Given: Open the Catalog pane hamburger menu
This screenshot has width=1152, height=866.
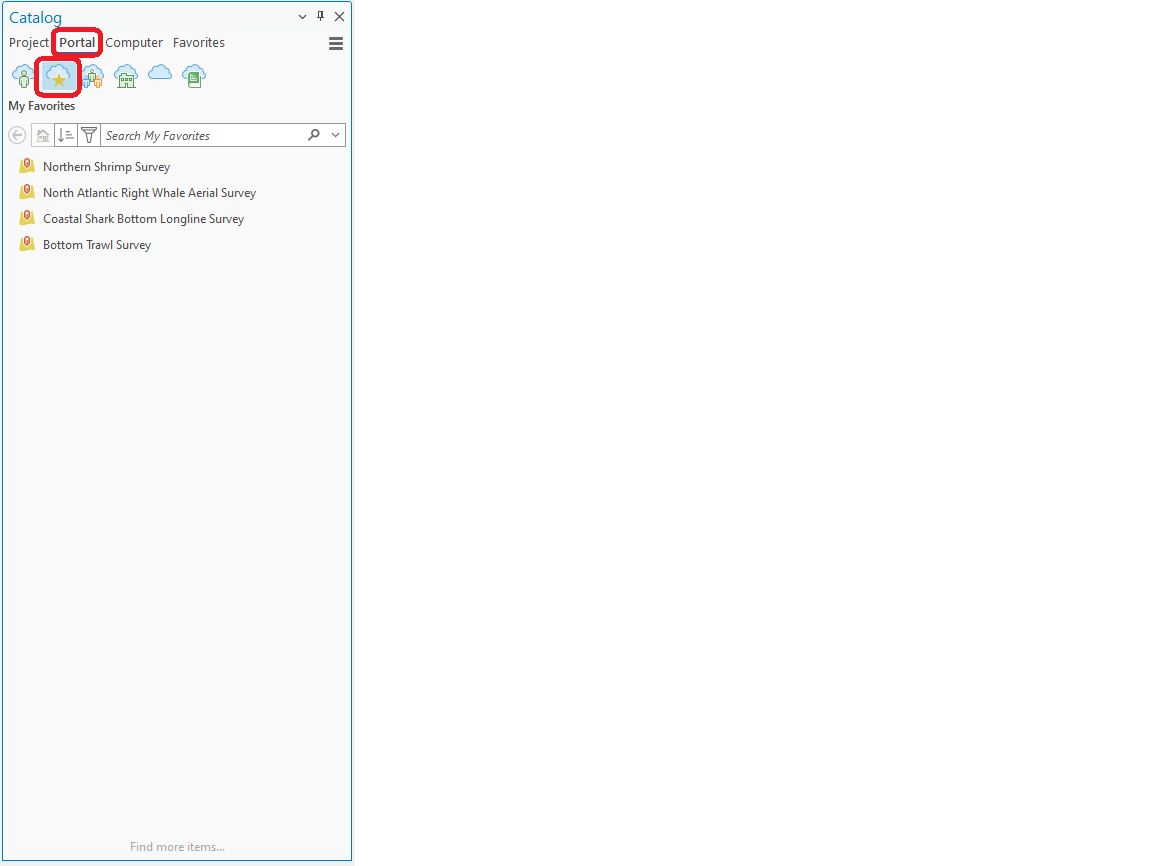Looking at the screenshot, I should [336, 43].
